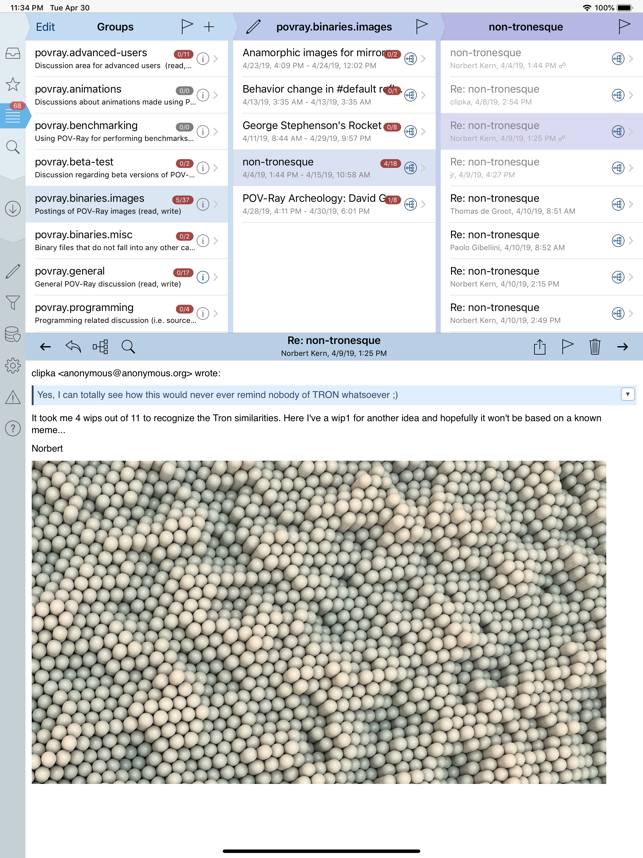
Task: Open chevron for POV-Ray Archeology thread
Action: (423, 204)
